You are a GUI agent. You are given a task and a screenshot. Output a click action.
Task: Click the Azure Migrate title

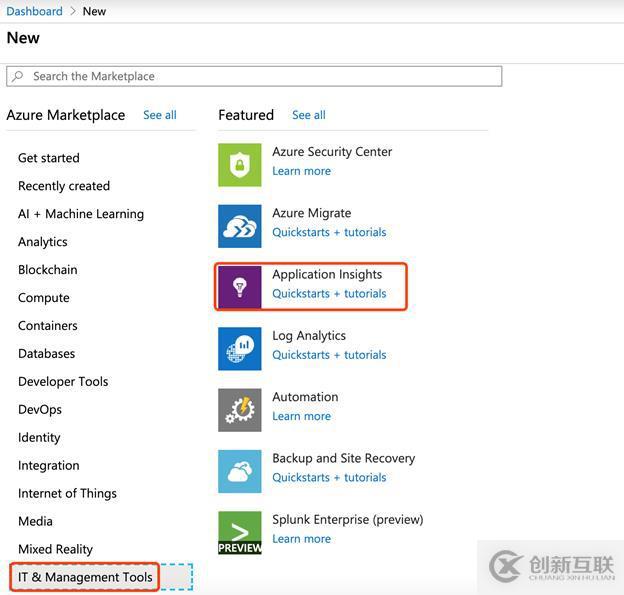click(x=312, y=213)
